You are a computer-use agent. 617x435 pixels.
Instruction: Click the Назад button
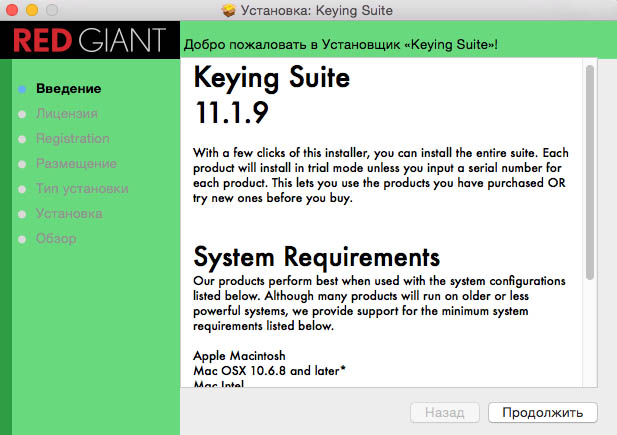tap(445, 412)
